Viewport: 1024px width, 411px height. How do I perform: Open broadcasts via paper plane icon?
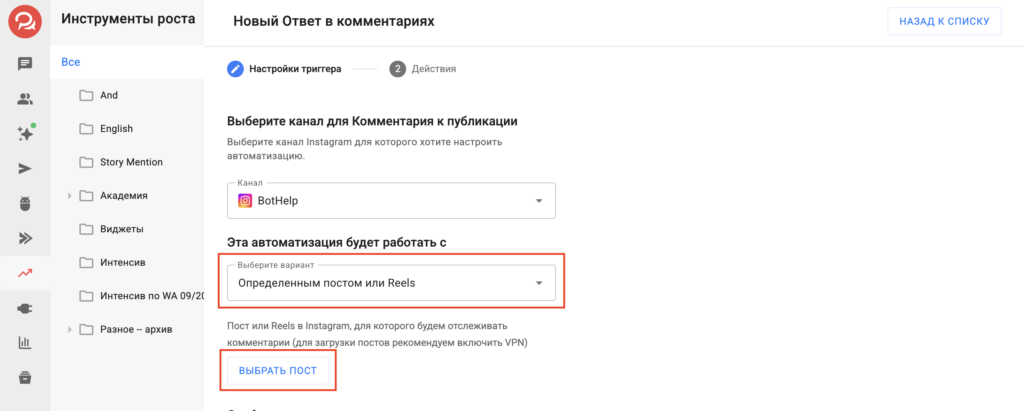click(x=25, y=168)
